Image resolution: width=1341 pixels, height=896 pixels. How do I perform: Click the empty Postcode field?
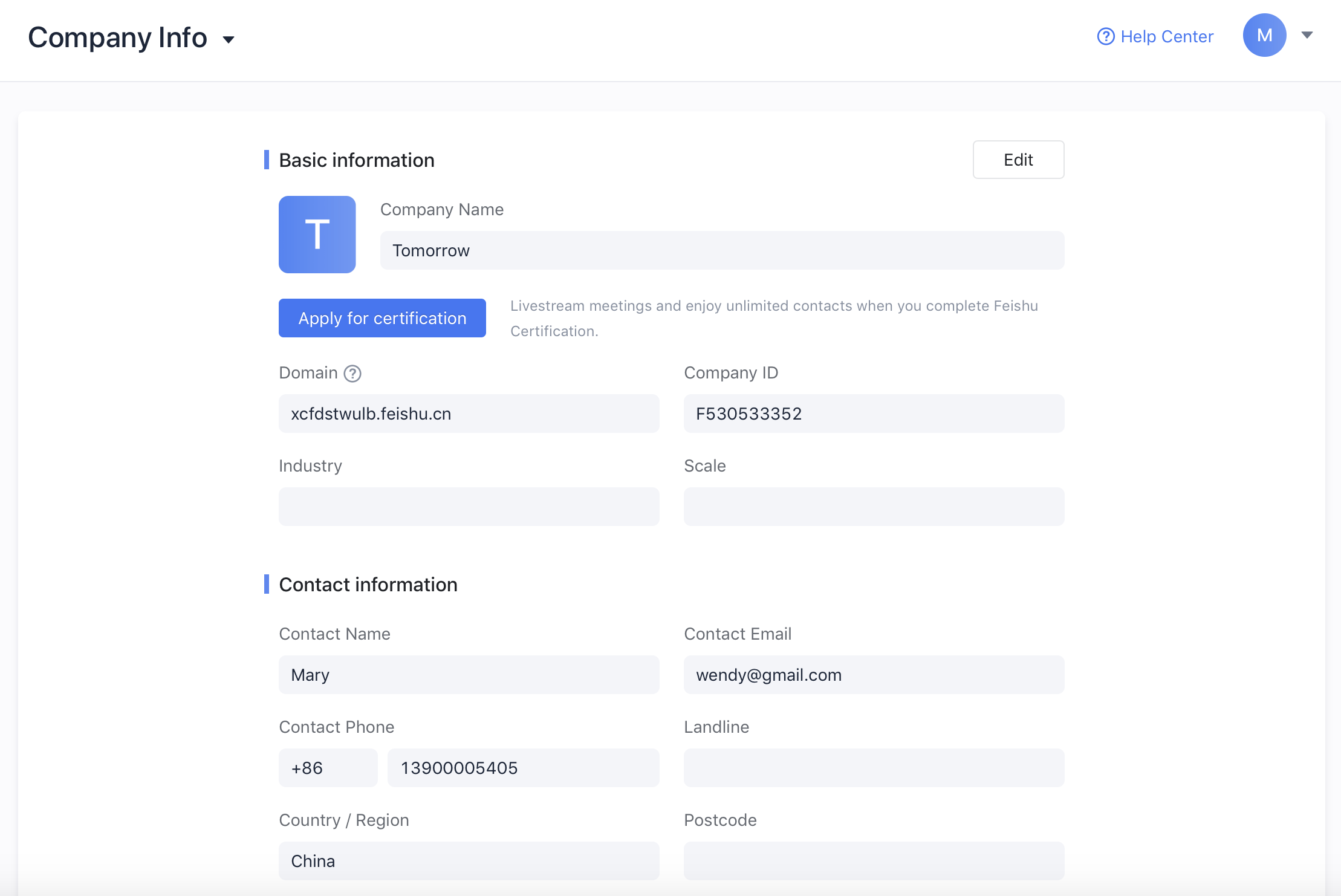tap(874, 860)
